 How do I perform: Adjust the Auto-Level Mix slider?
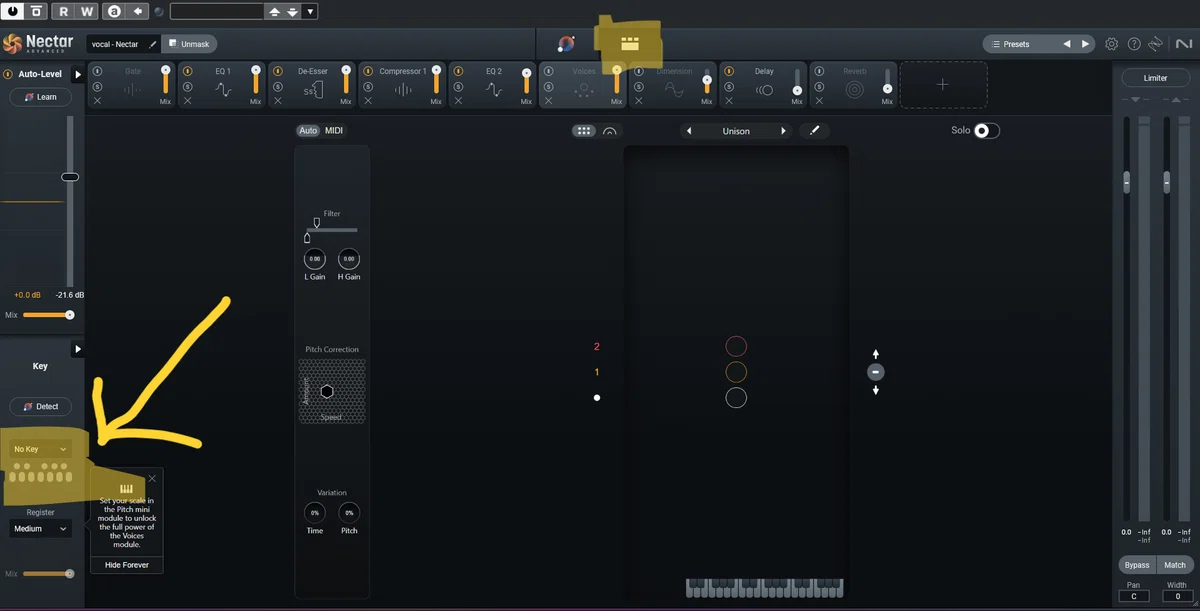point(47,315)
